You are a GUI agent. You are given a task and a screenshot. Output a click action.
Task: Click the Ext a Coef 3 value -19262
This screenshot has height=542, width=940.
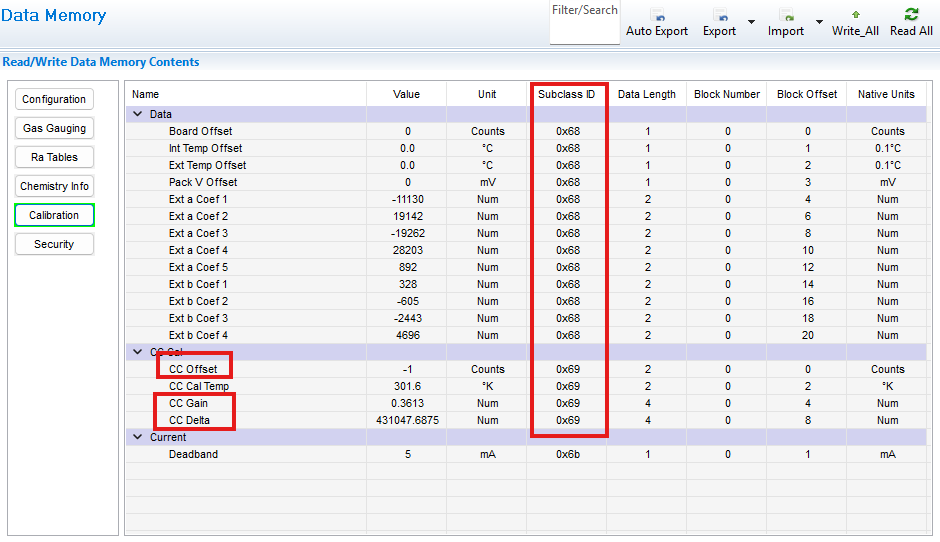[408, 233]
